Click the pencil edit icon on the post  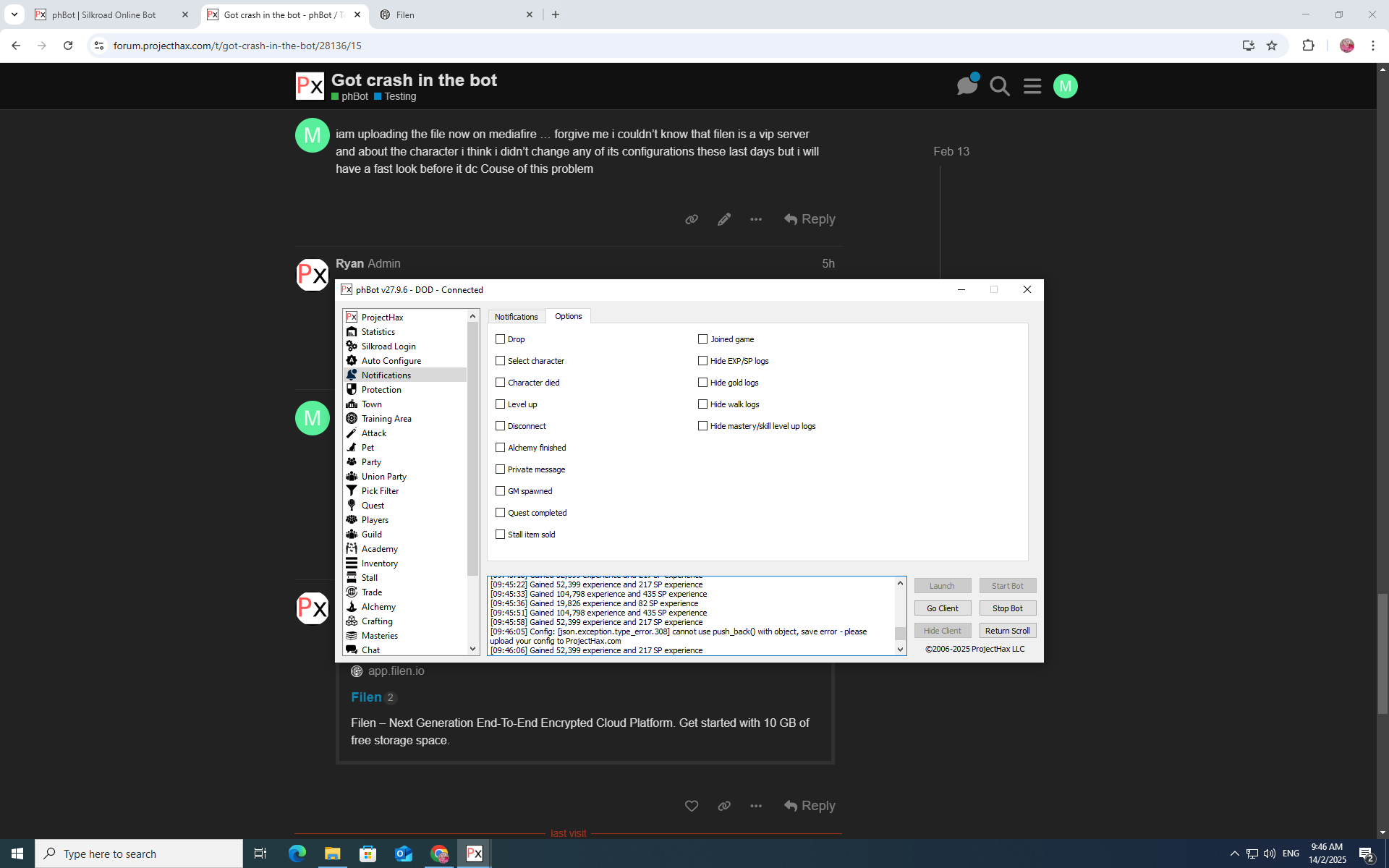(724, 219)
